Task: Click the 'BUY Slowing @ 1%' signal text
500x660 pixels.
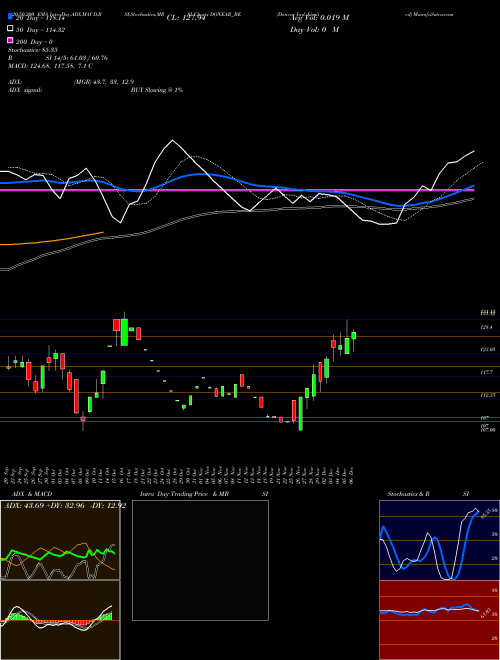Action: click(157, 90)
